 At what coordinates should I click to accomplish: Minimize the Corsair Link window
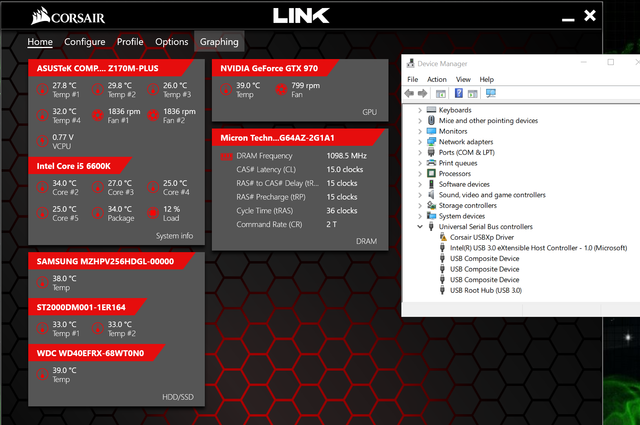point(568,19)
